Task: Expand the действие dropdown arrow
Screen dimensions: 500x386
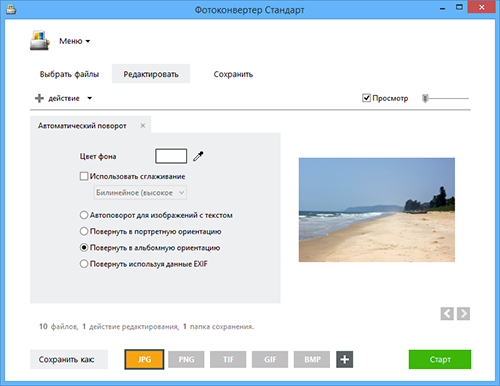Action: click(90, 98)
